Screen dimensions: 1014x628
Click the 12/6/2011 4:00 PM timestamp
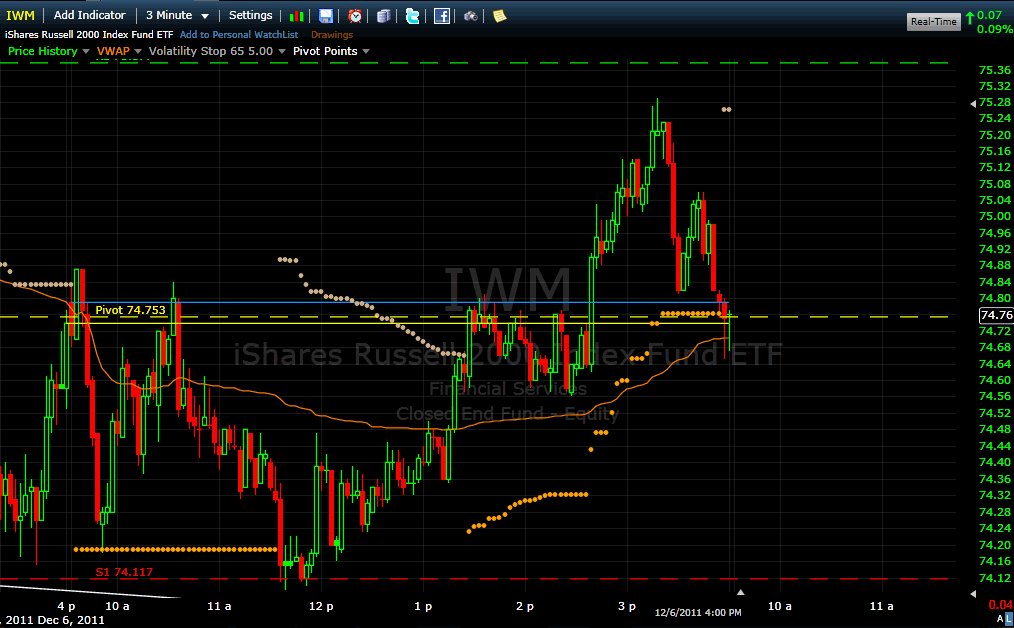click(x=698, y=612)
